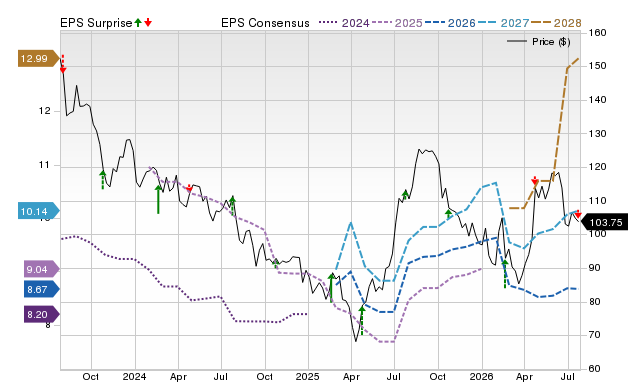Select the 8.67 dark blue value tag

tap(41, 289)
